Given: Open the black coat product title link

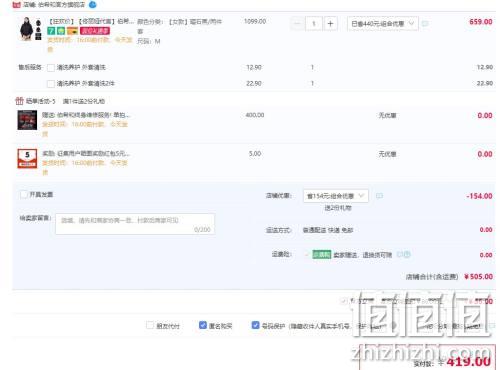Looking at the screenshot, I should 91,21.
